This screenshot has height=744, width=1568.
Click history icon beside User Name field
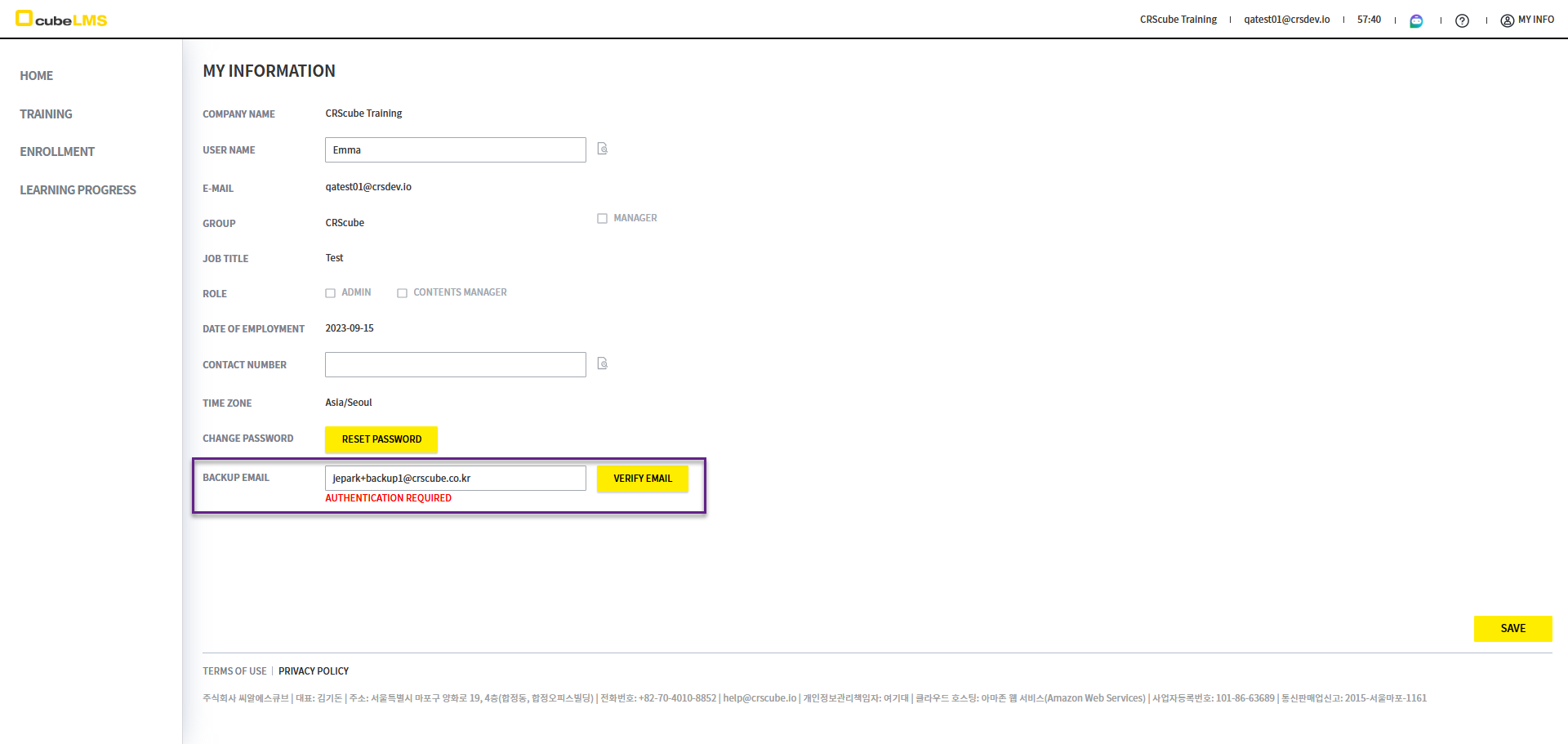(x=602, y=149)
